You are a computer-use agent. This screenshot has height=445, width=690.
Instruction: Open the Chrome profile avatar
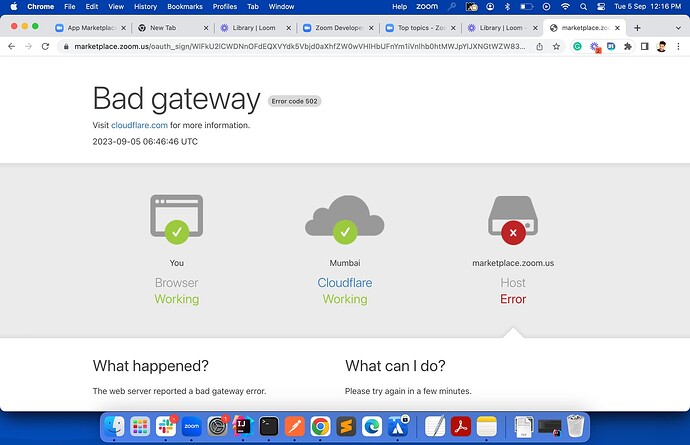point(661,46)
